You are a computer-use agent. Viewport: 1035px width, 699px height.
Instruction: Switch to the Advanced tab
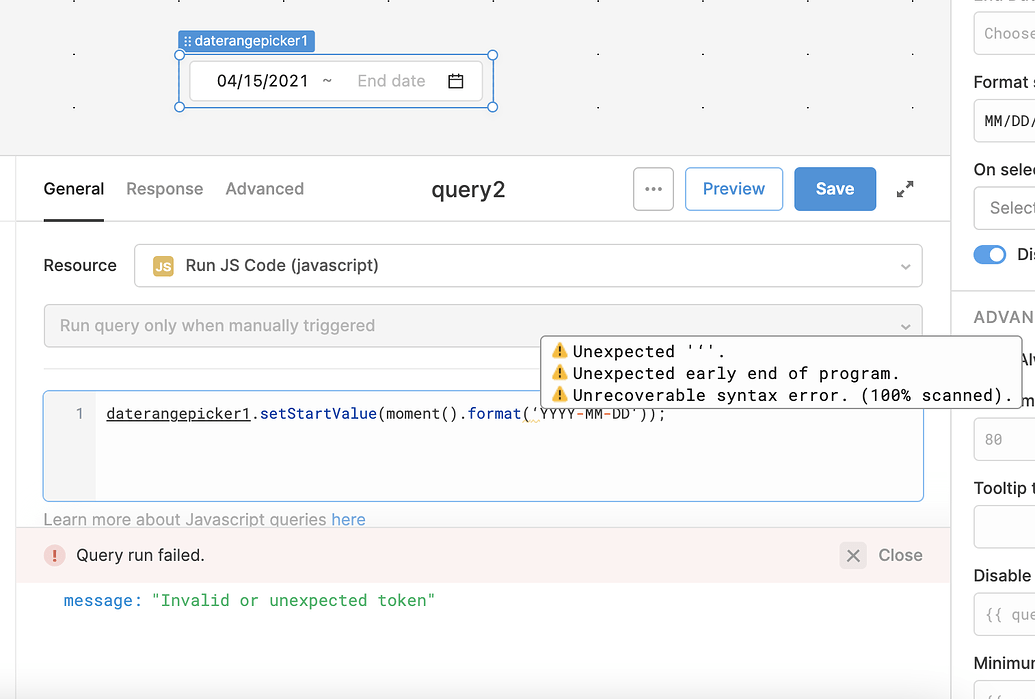coord(265,189)
